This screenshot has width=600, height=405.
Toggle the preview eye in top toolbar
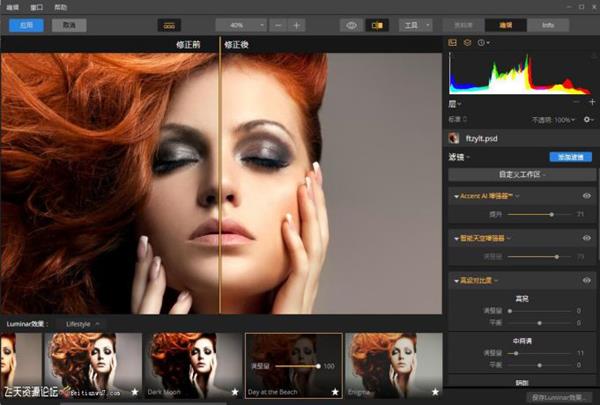350,24
